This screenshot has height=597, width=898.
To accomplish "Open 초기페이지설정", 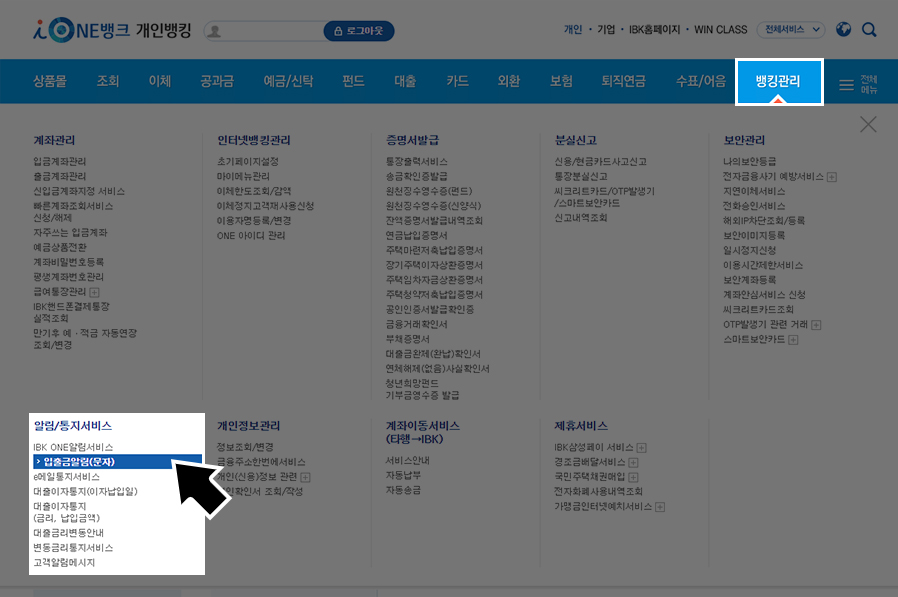I will [247, 162].
